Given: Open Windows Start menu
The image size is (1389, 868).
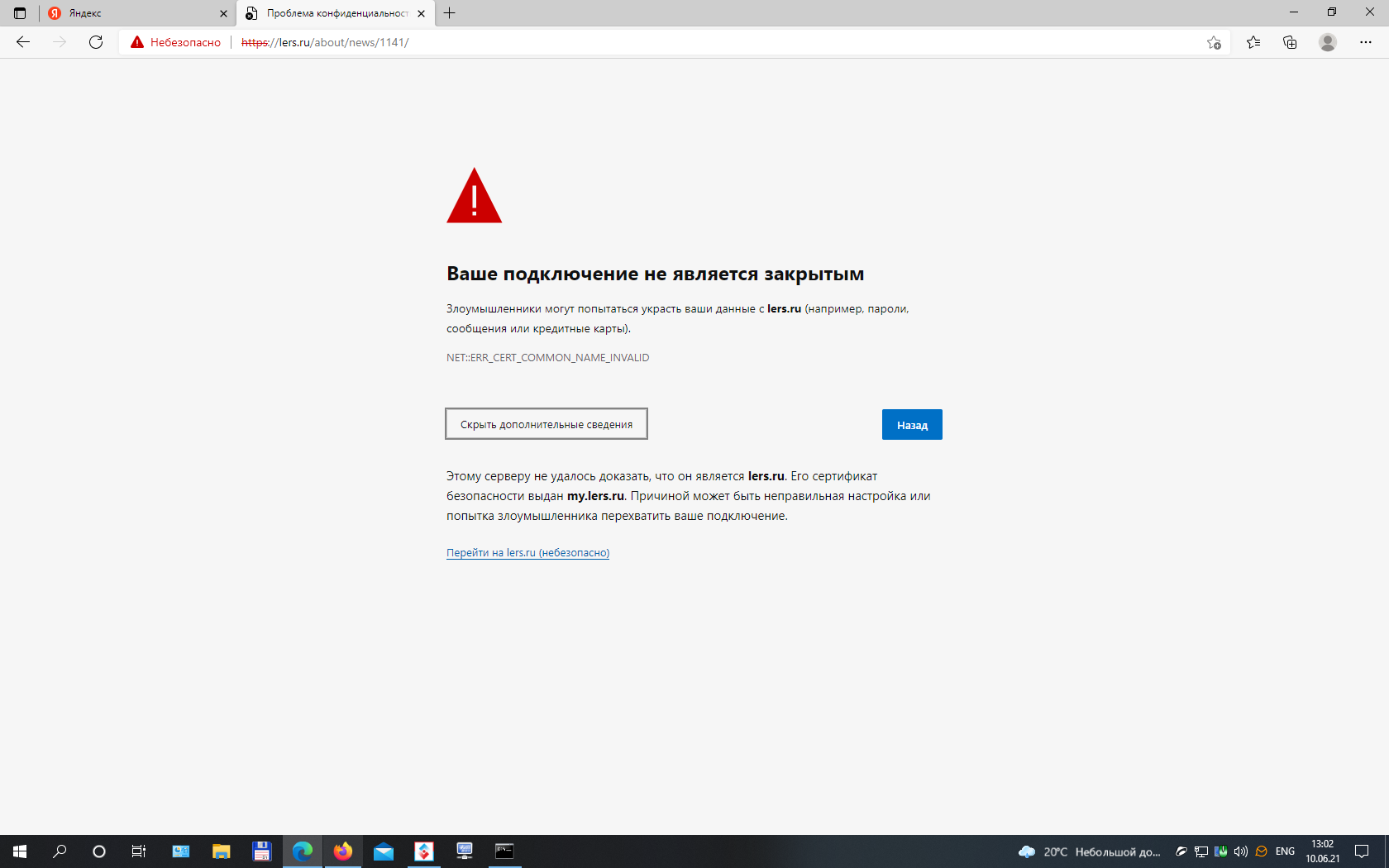Looking at the screenshot, I should click(20, 851).
